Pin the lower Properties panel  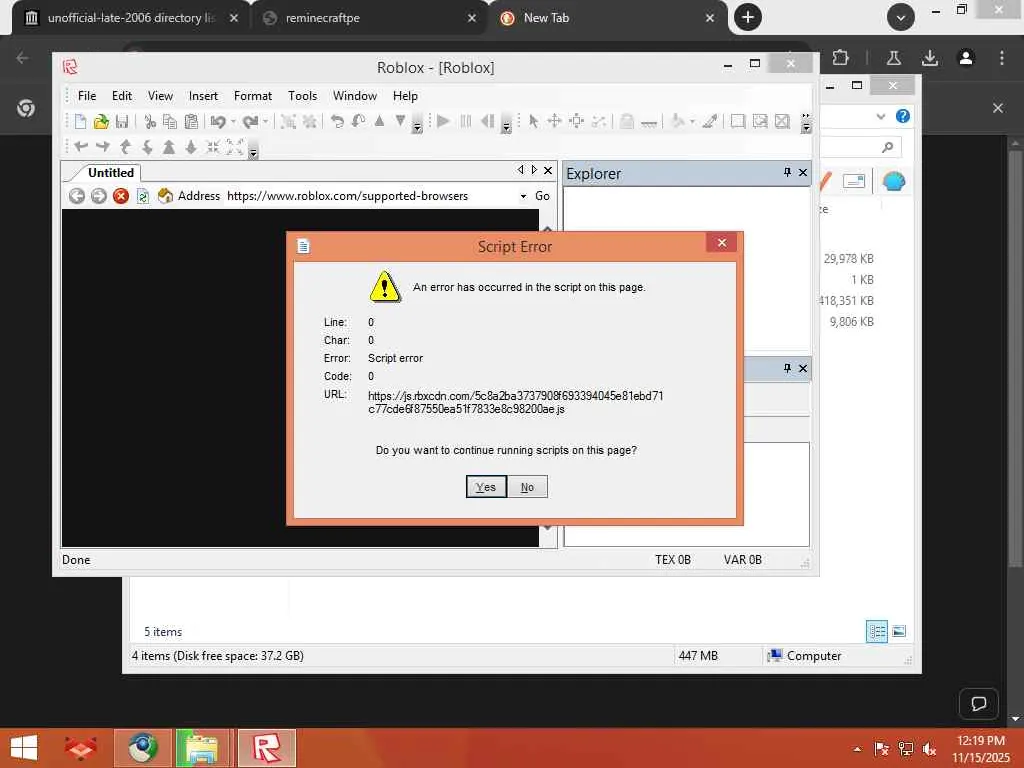(787, 368)
